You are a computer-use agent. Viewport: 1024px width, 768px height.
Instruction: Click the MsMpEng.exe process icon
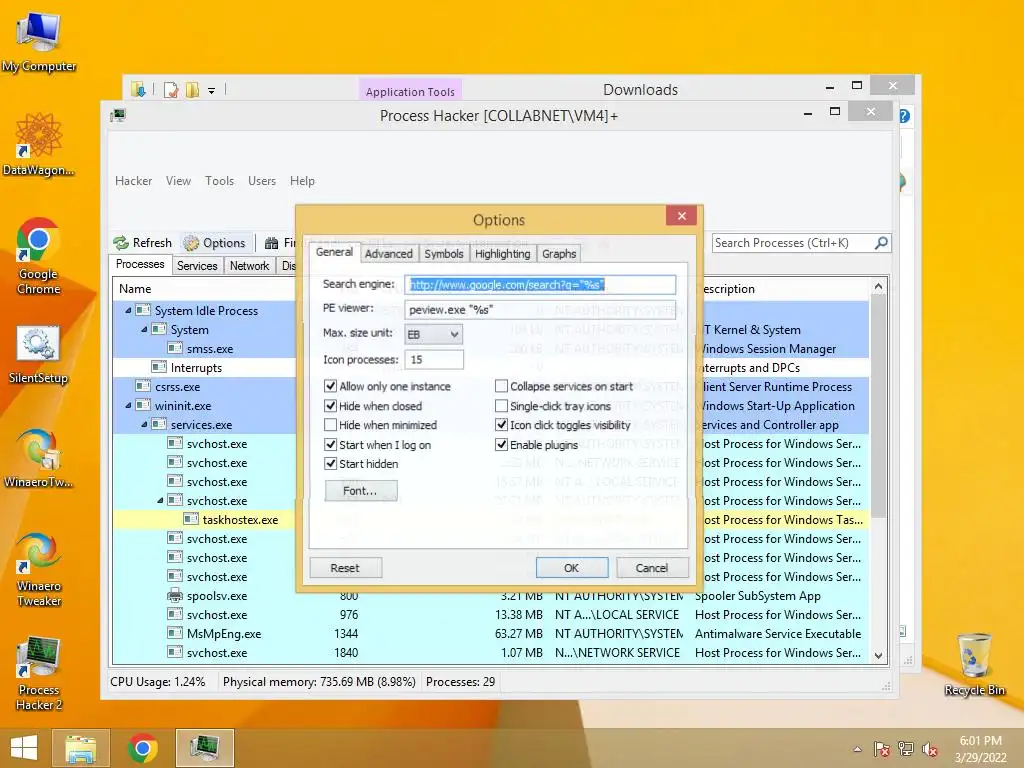click(174, 633)
